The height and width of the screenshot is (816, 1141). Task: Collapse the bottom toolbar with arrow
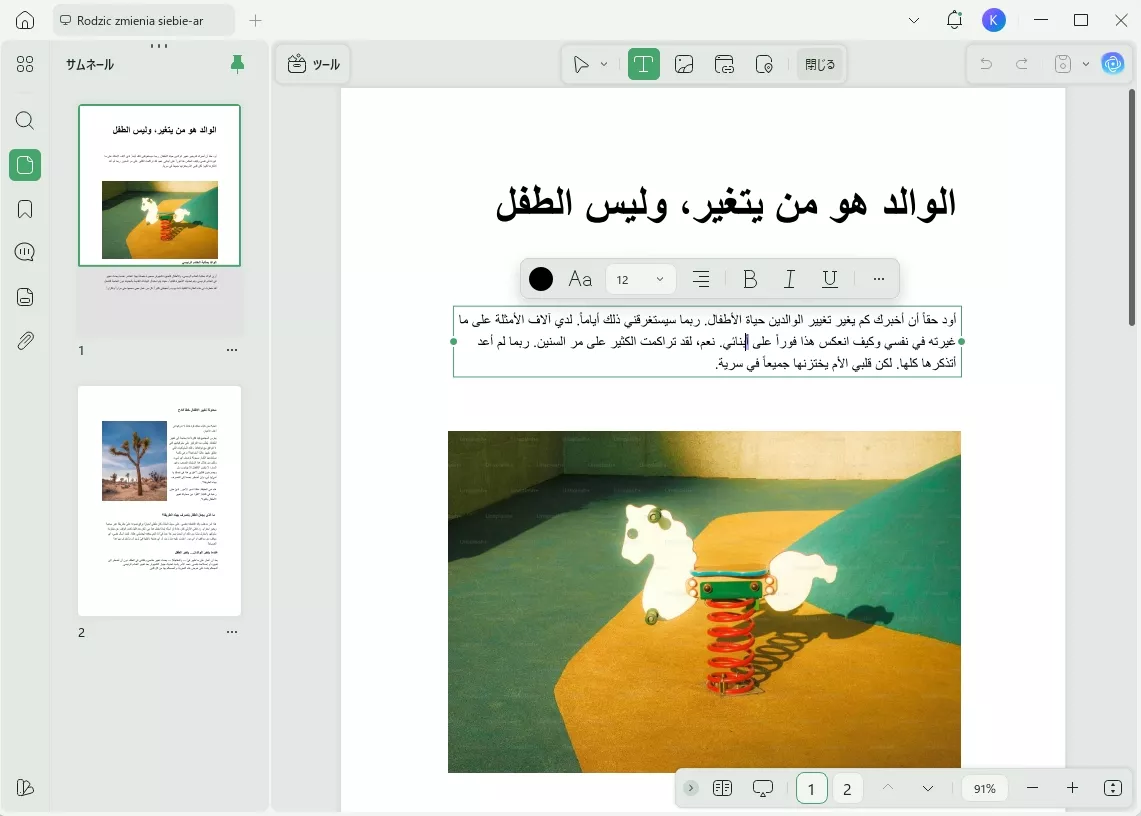pyautogui.click(x=691, y=788)
